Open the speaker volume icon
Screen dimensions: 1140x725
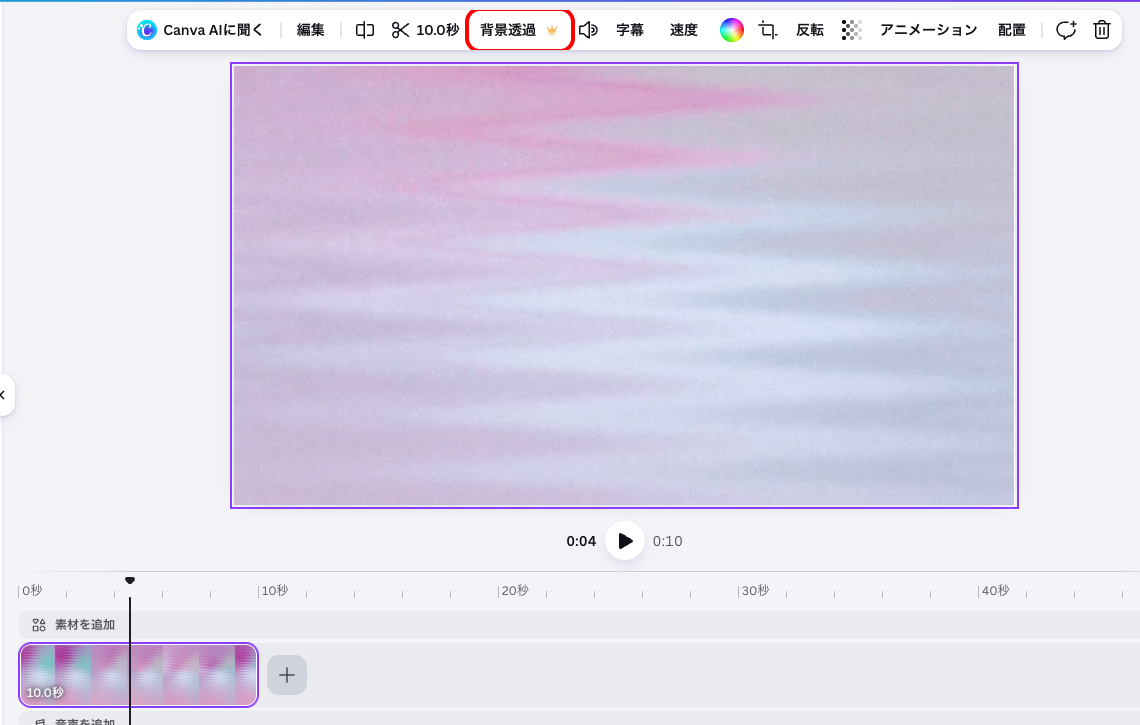click(x=588, y=30)
